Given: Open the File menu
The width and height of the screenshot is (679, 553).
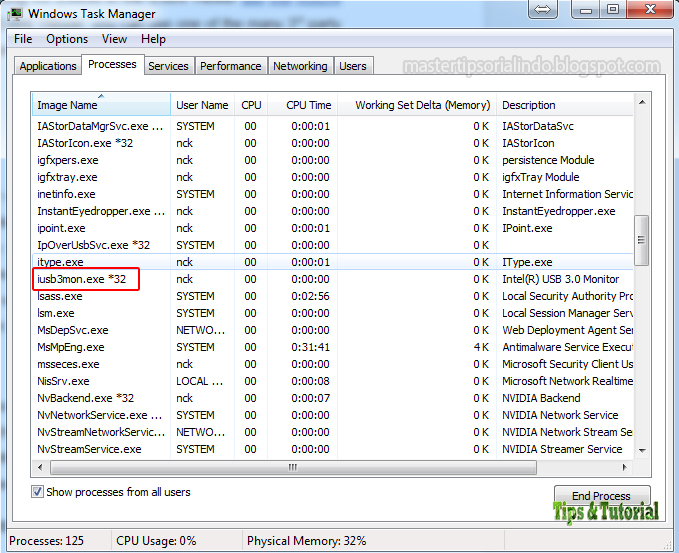Looking at the screenshot, I should coord(23,39).
